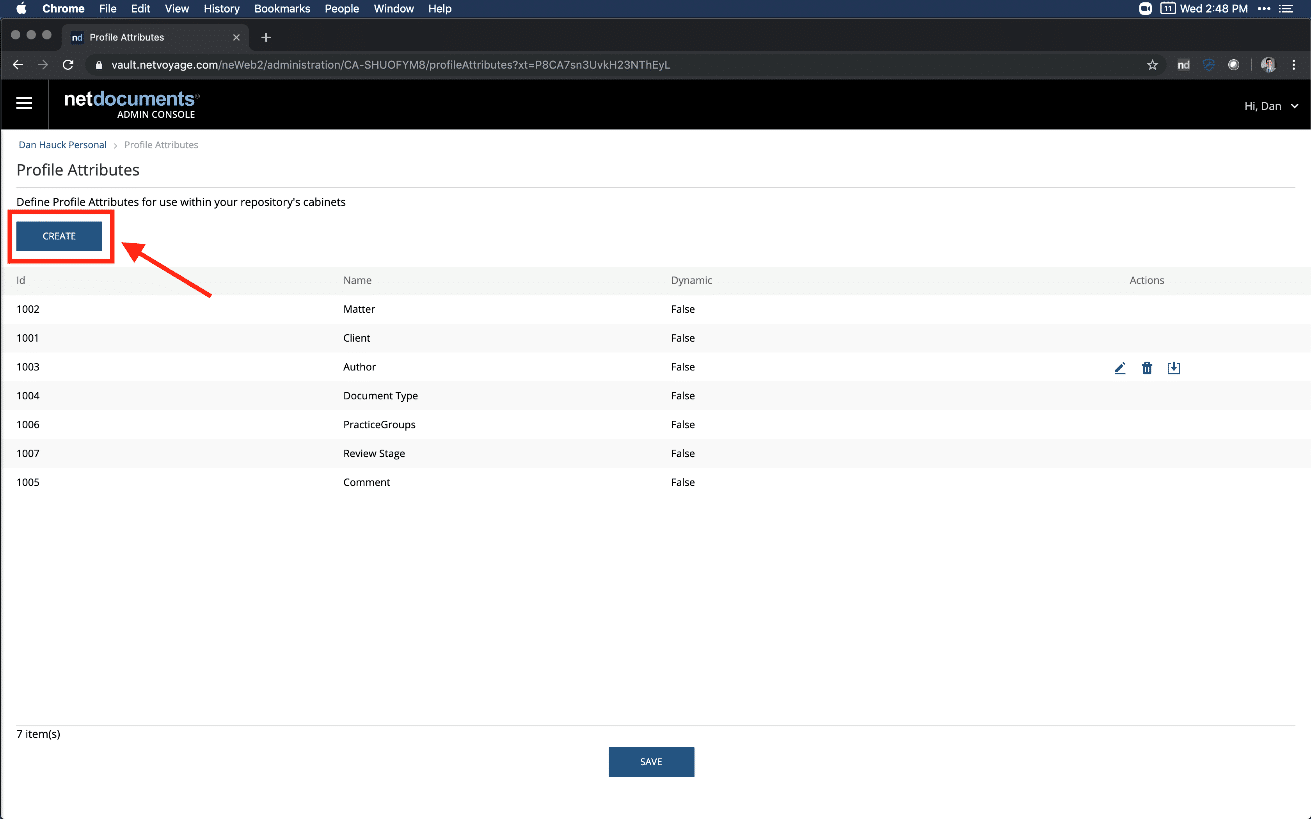Click the round gray extension icon

[1234, 65]
